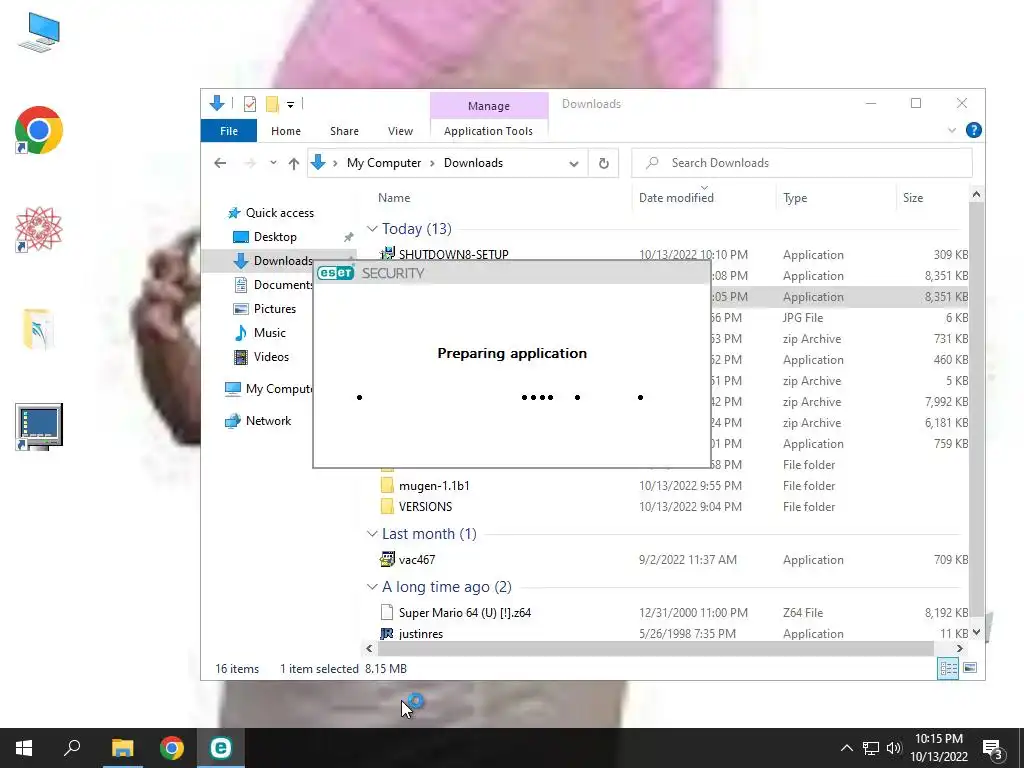Click the New folder quick access icon
Viewport: 1024px width, 768px height.
click(x=272, y=104)
